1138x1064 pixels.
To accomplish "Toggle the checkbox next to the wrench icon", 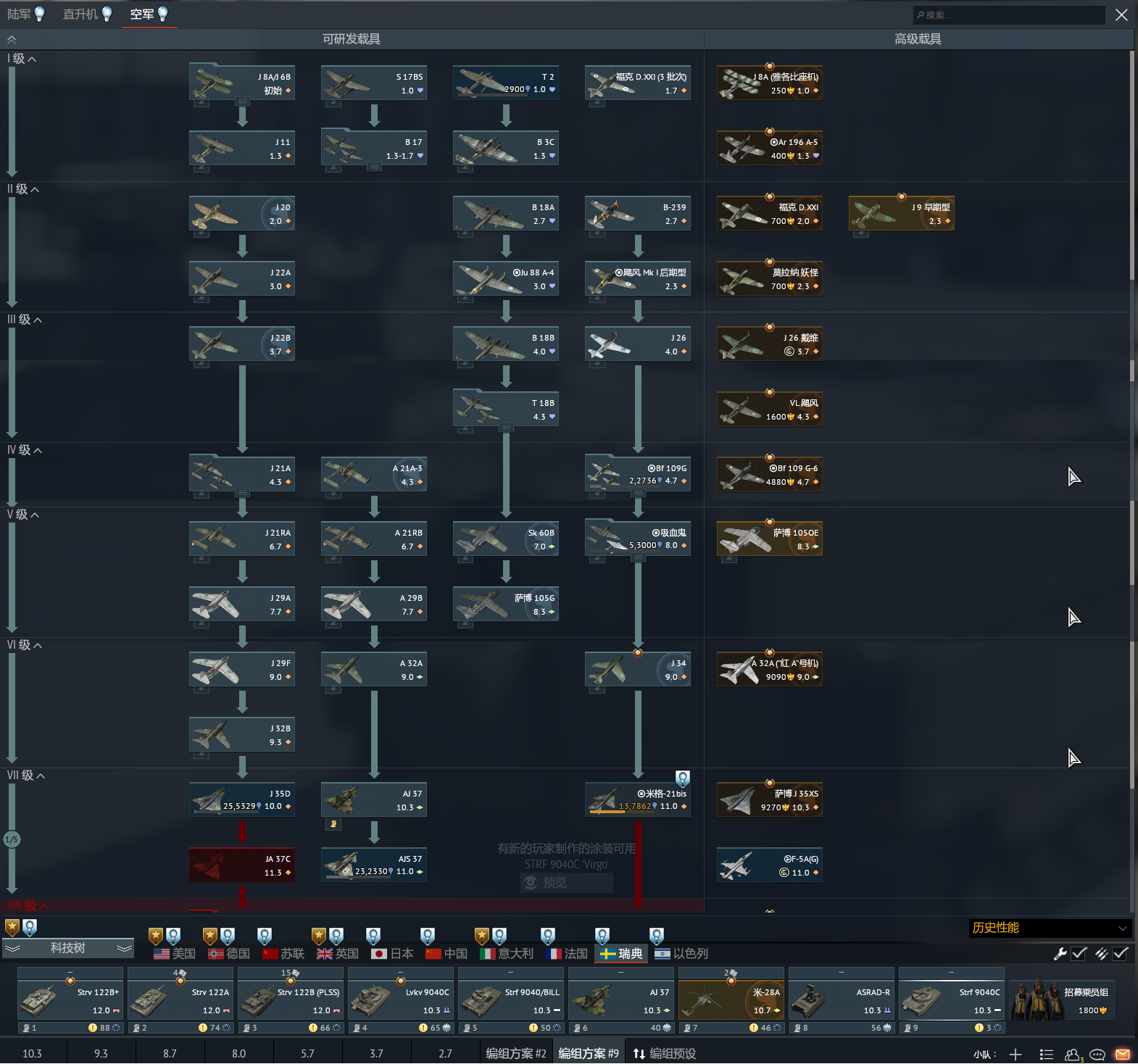I will (x=1079, y=954).
